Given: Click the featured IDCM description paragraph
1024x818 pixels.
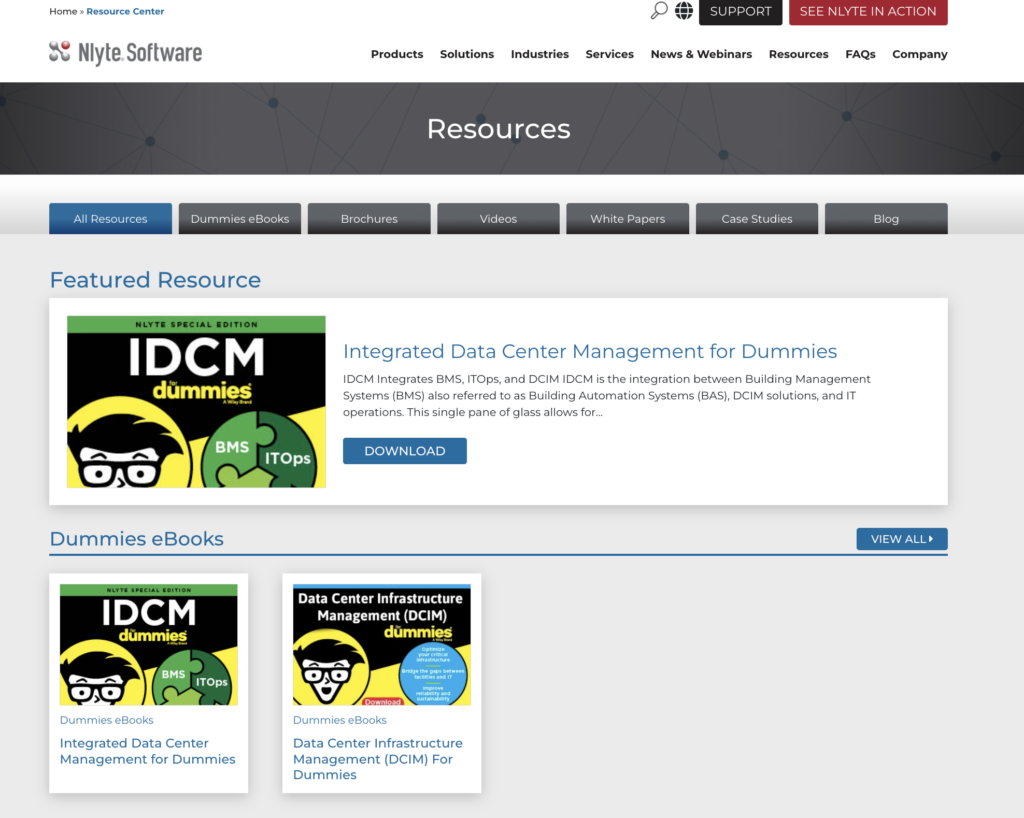Looking at the screenshot, I should click(607, 396).
